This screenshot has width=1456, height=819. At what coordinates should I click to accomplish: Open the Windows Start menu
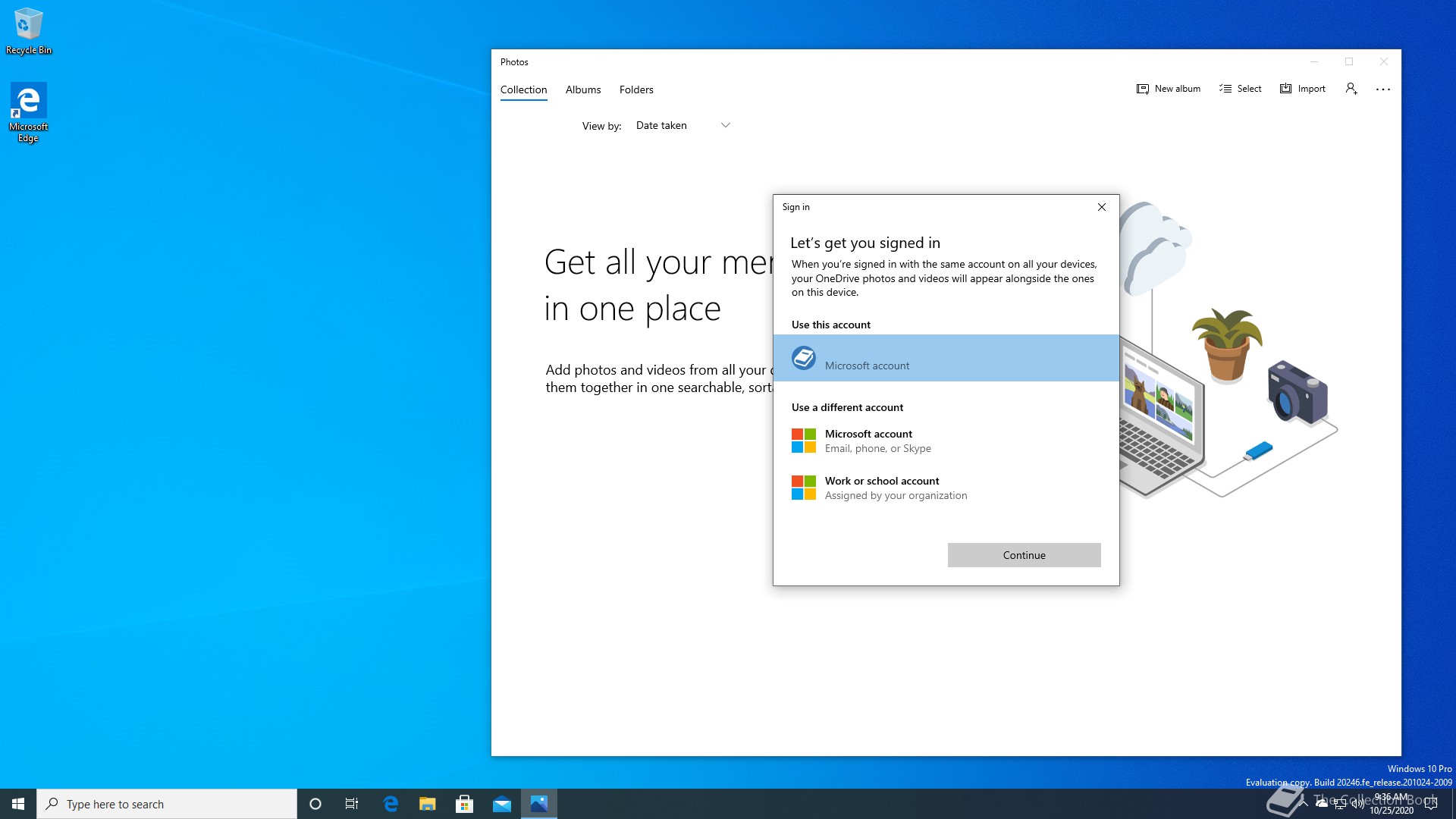[x=18, y=804]
